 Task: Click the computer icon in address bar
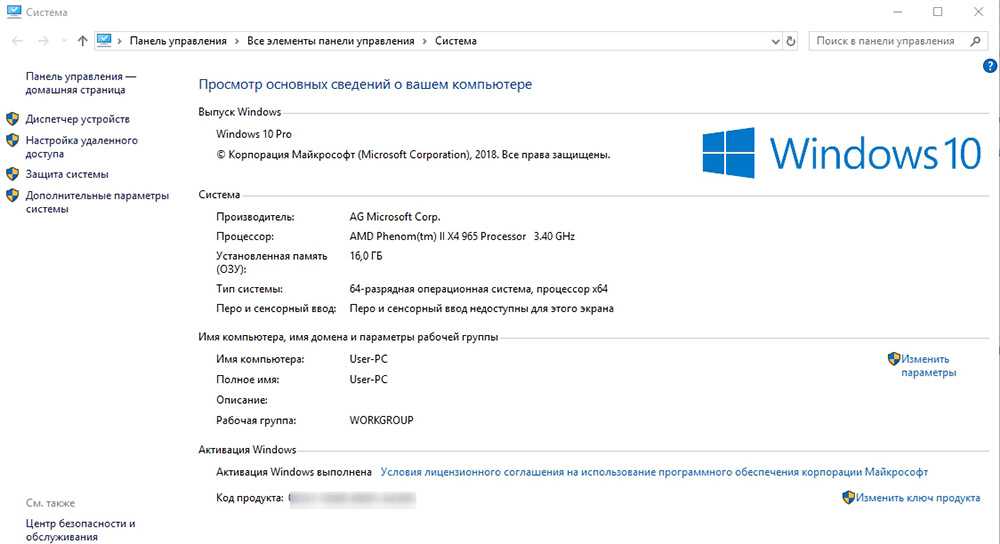coord(104,40)
